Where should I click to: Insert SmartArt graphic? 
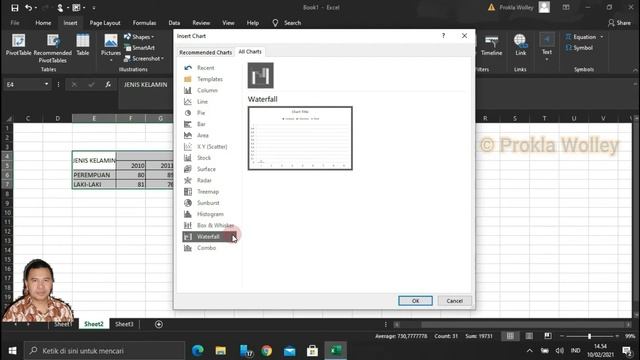139,48
